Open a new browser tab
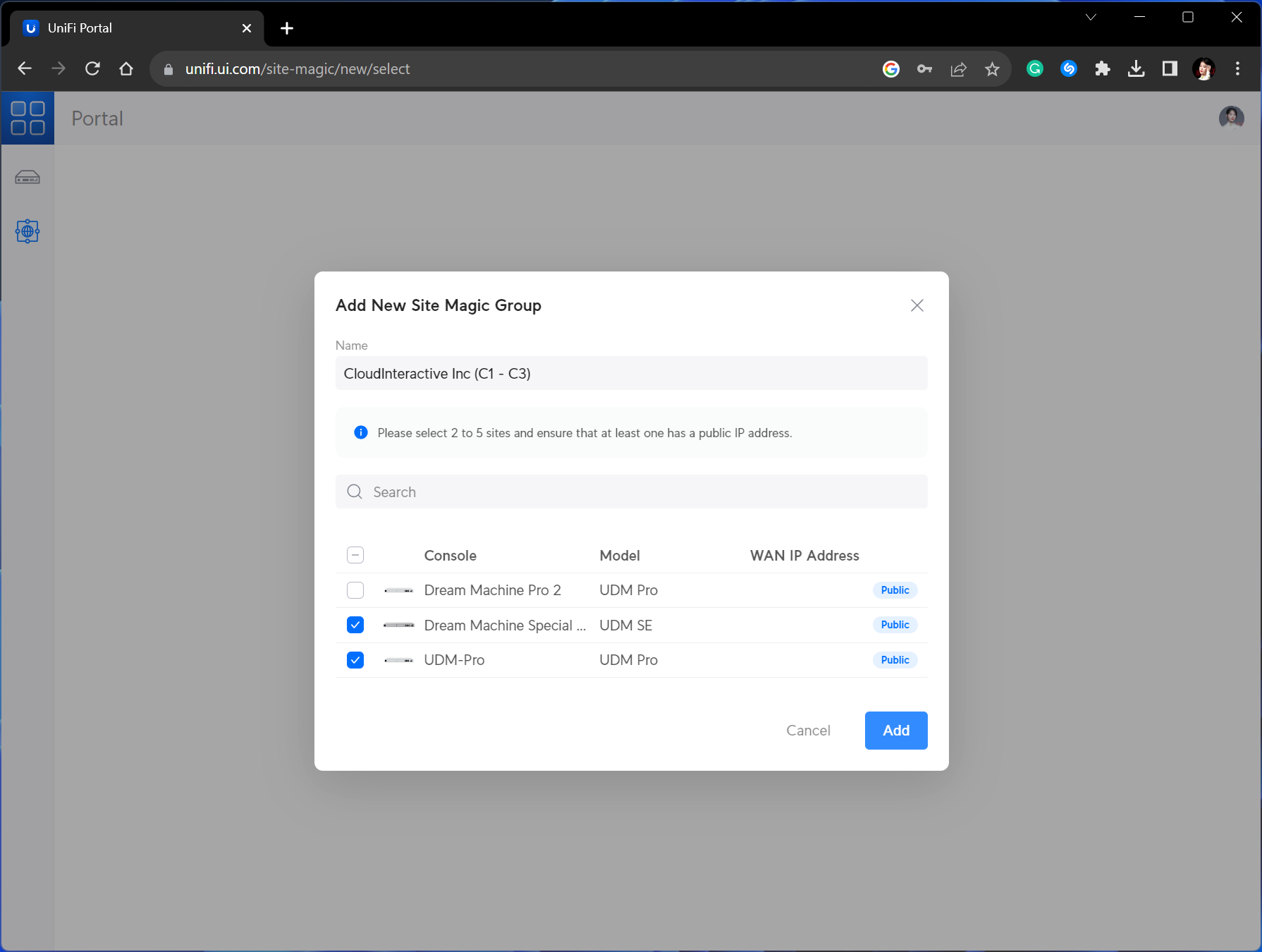The image size is (1262, 952). pos(287,28)
